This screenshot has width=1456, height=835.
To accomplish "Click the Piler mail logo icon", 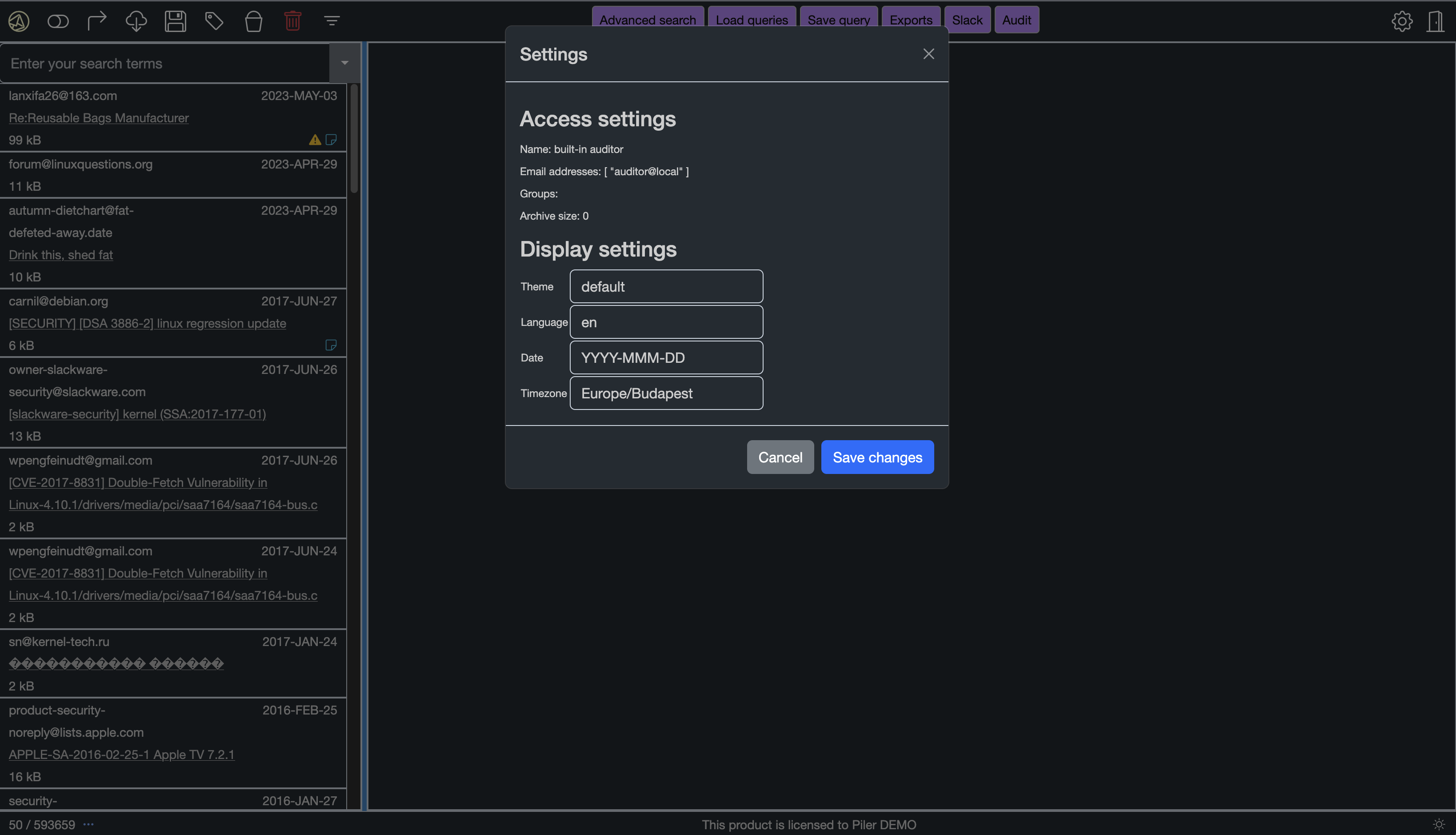I will (x=19, y=21).
